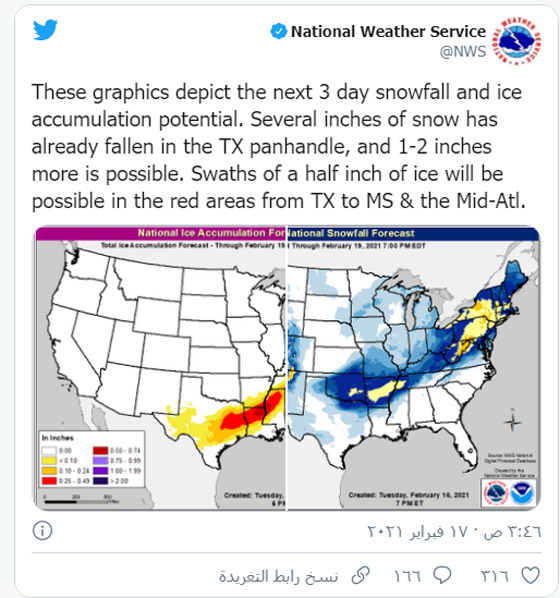Viewport: 560px width, 598px height.
Task: Click the National Weather Service account name
Action: tap(388, 31)
